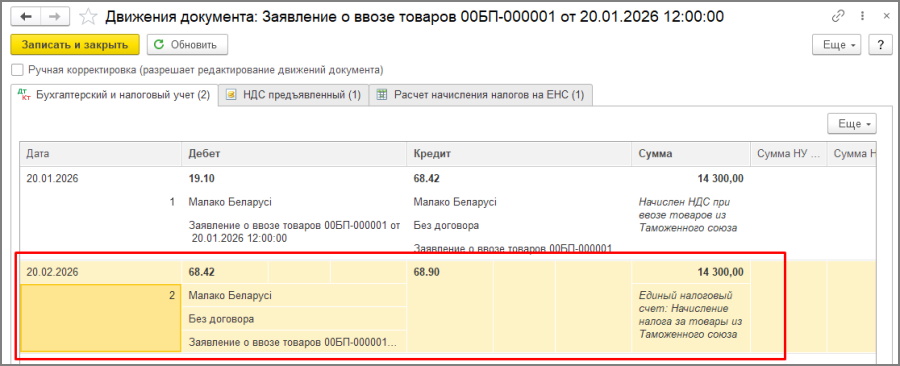Click Без договора in first row credit
This screenshot has width=900, height=366.
click(x=446, y=225)
